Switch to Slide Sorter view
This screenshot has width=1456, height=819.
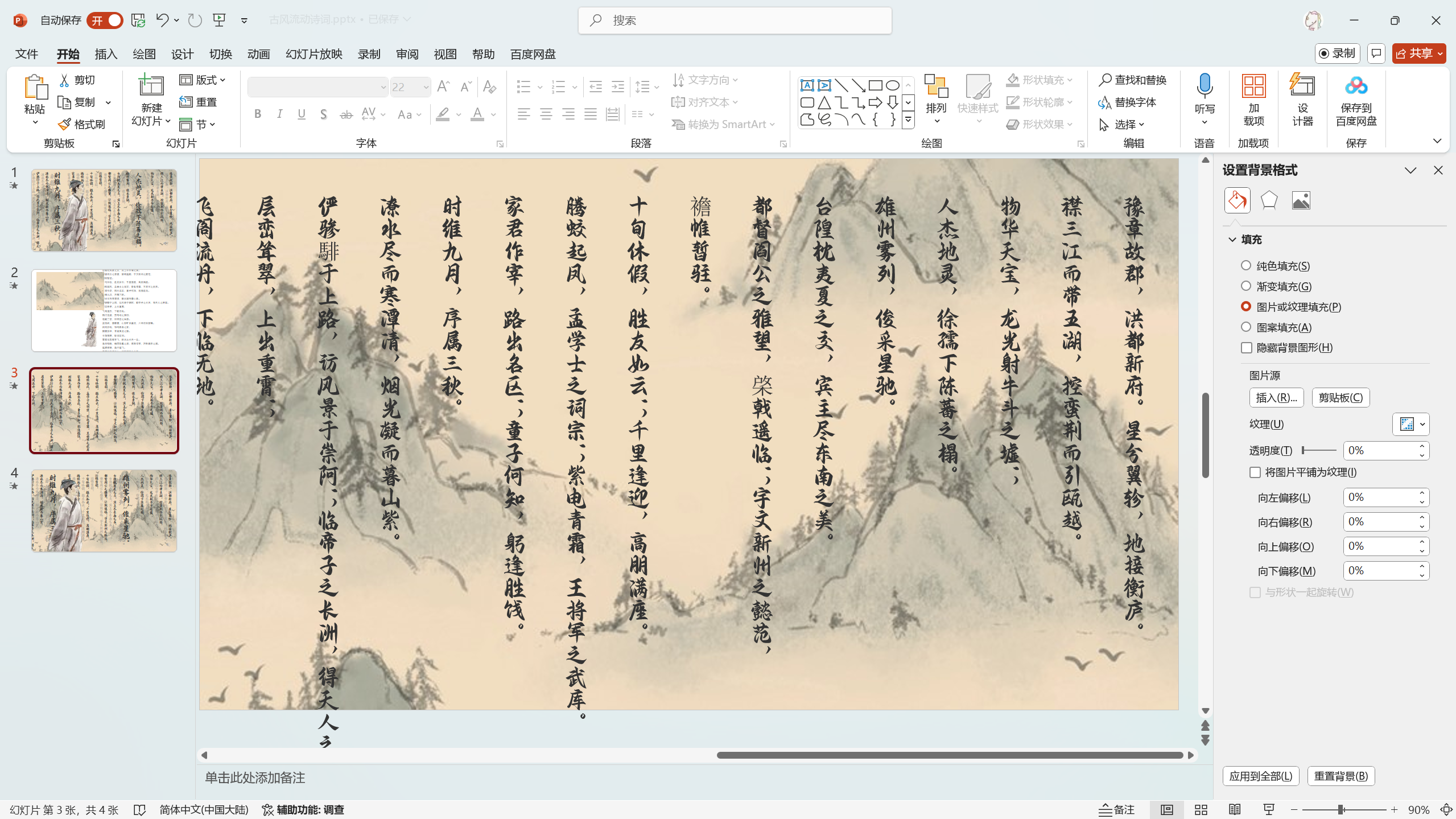(1201, 810)
